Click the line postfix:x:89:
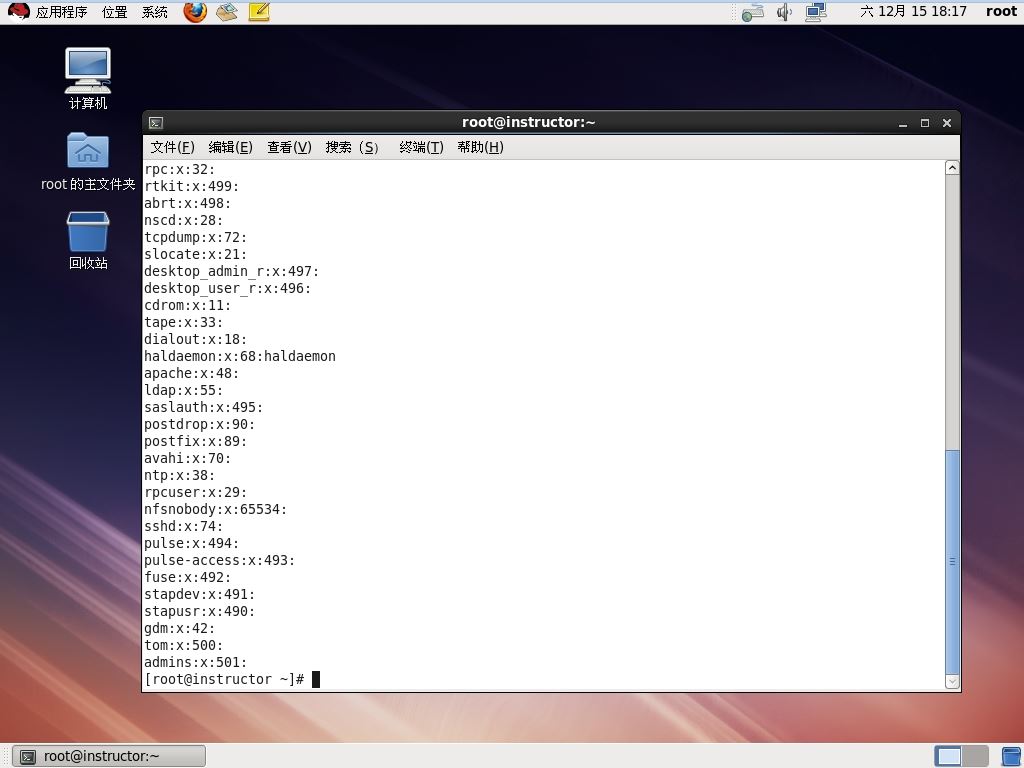Viewport: 1024px width, 768px height. click(196, 441)
